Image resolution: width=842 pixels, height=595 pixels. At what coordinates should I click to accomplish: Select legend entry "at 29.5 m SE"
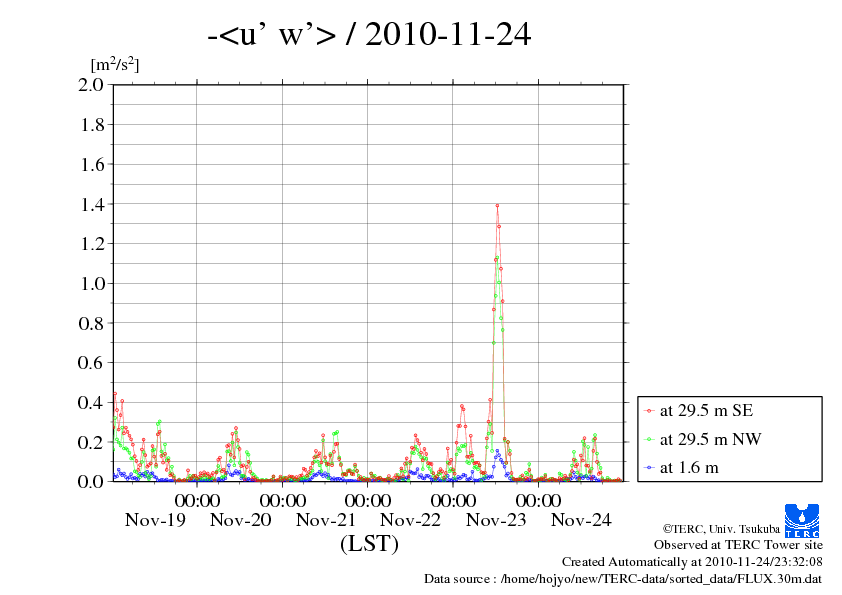click(706, 411)
